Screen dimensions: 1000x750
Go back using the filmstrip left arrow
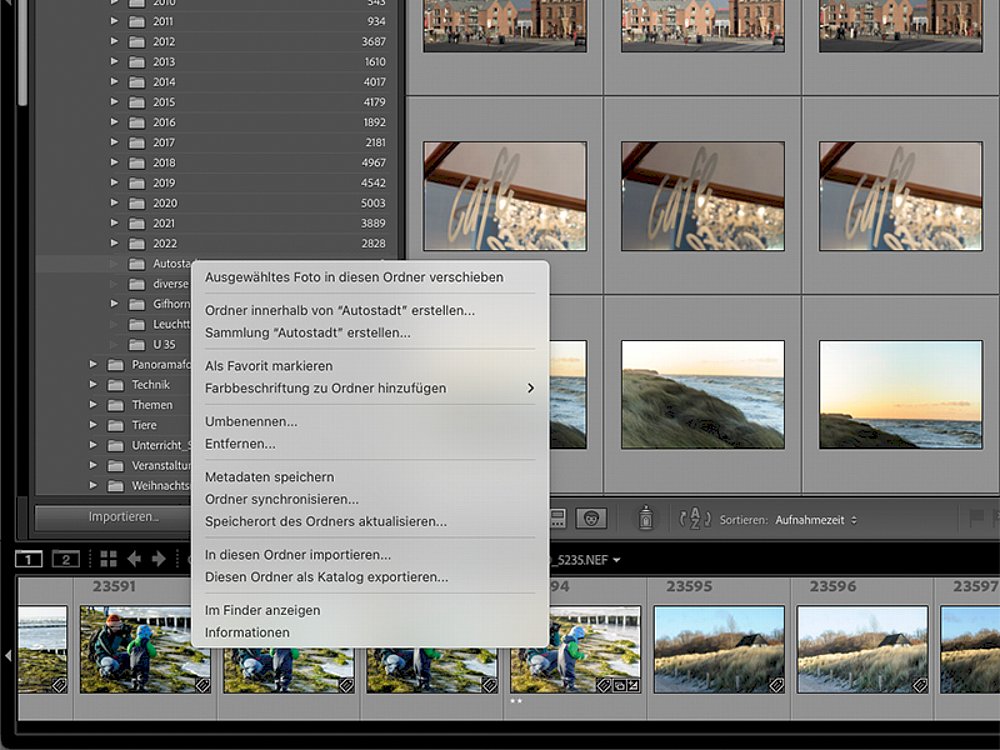(x=134, y=559)
